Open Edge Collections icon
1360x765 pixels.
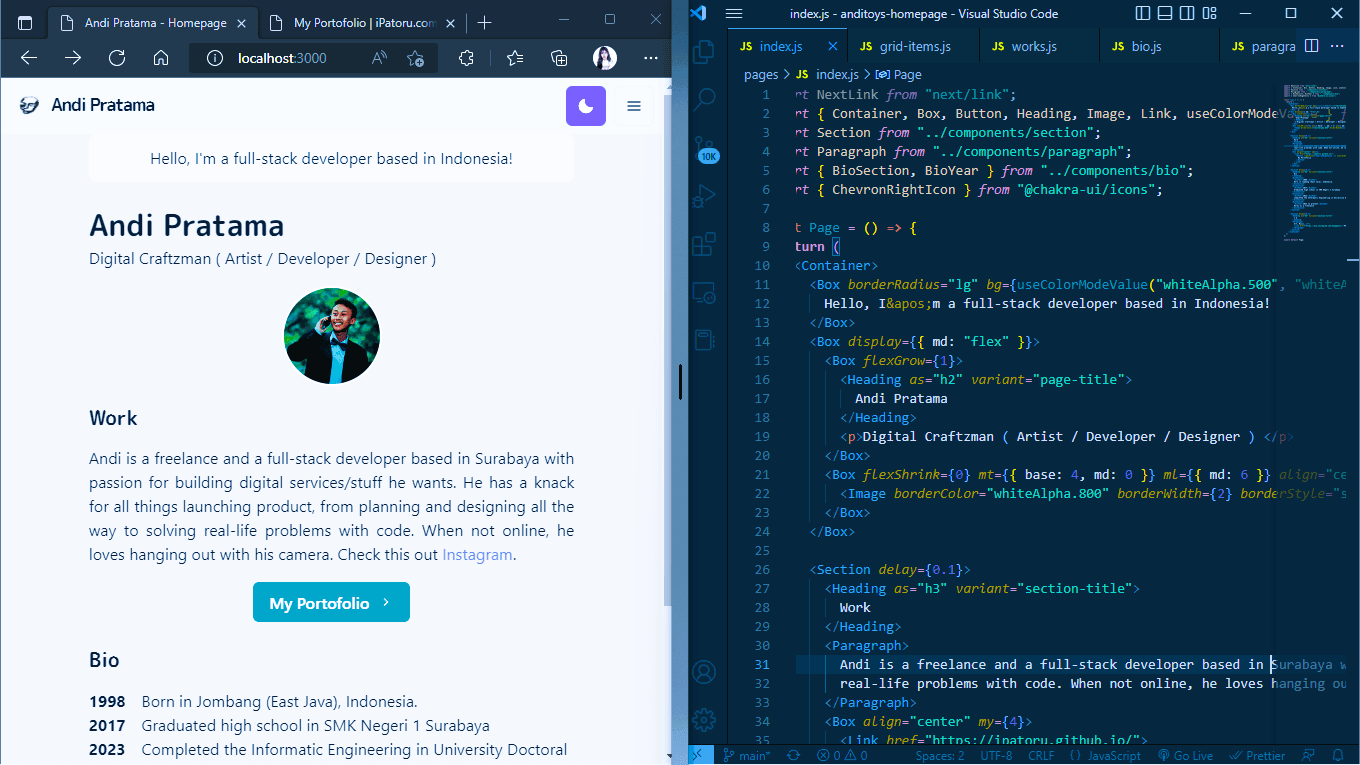pos(559,58)
